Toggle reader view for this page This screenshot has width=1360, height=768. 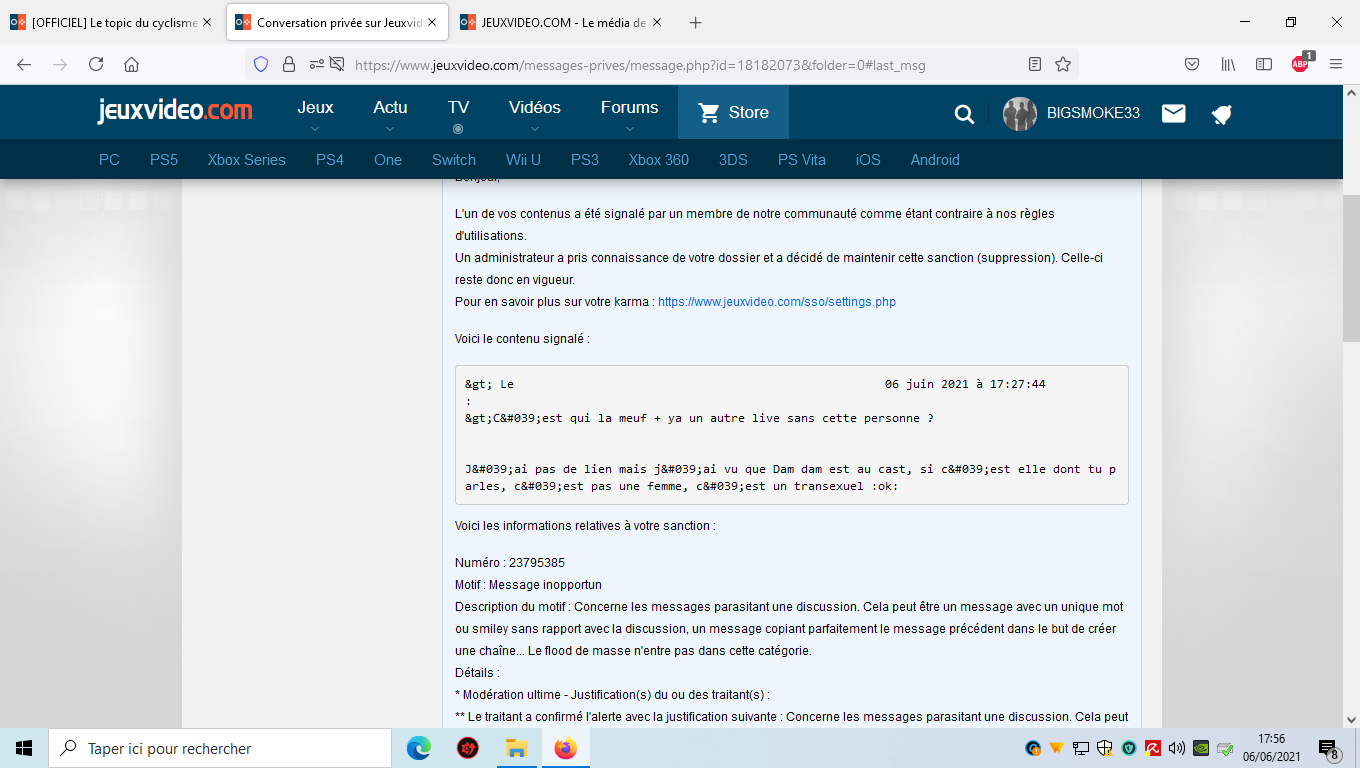coord(1035,64)
